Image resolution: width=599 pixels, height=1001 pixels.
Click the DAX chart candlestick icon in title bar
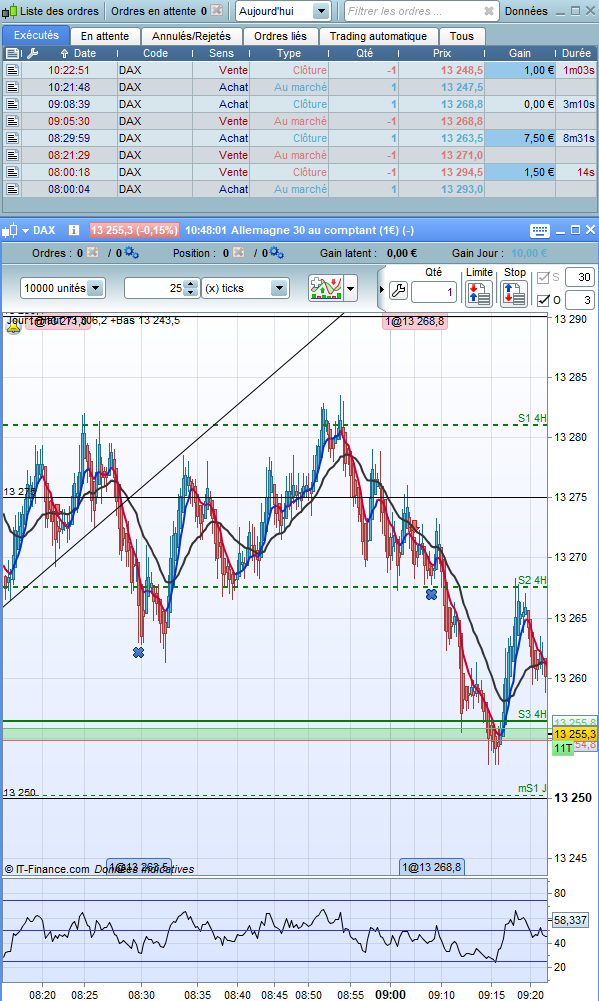point(10,230)
